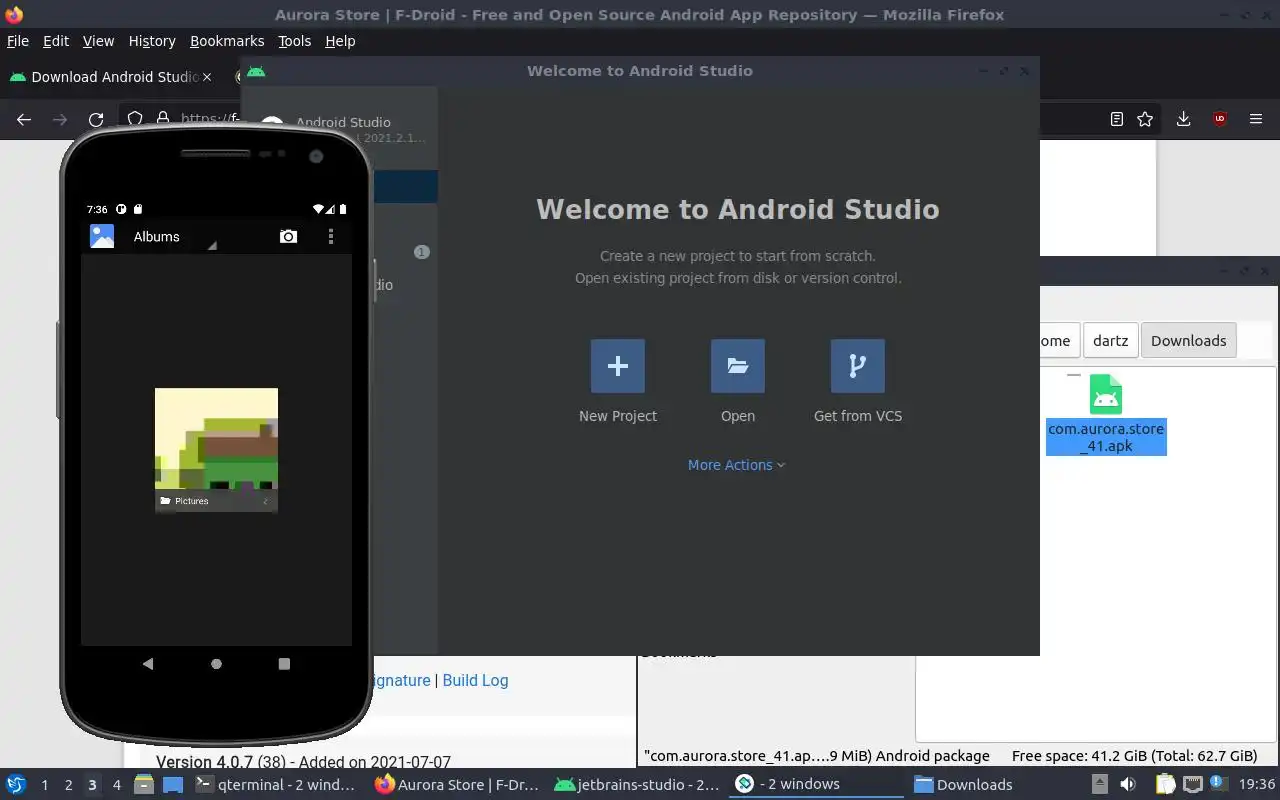
Task: Open the application launcher menu in taskbar
Action: (15, 784)
